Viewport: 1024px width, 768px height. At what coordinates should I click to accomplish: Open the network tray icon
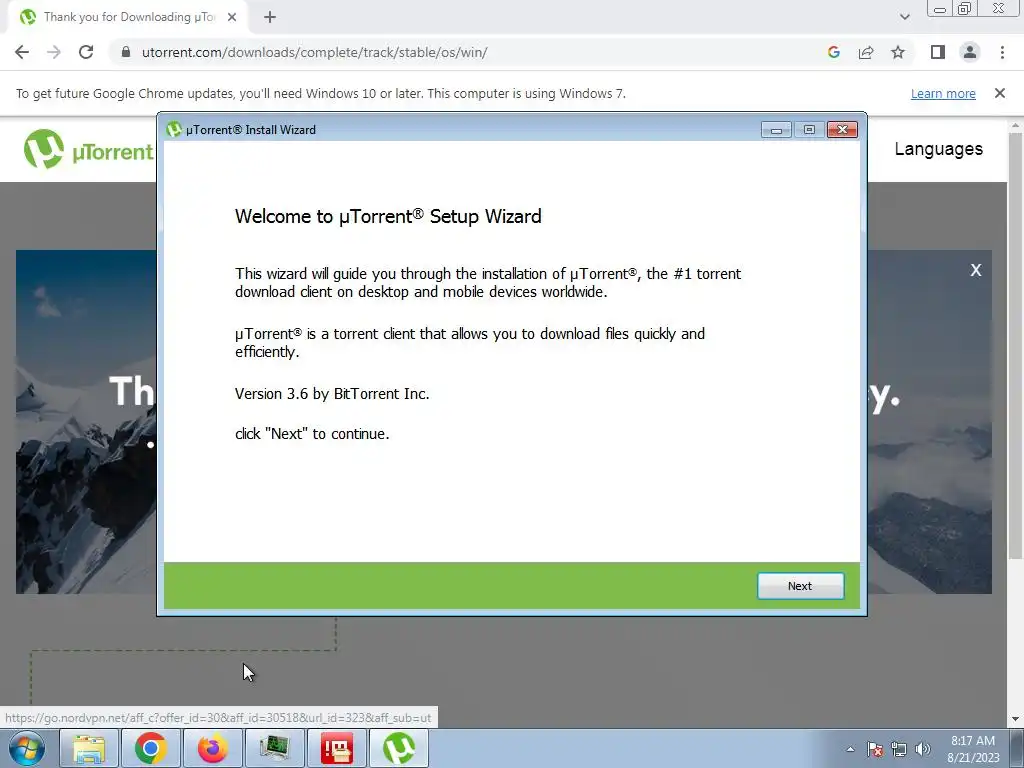coord(899,749)
